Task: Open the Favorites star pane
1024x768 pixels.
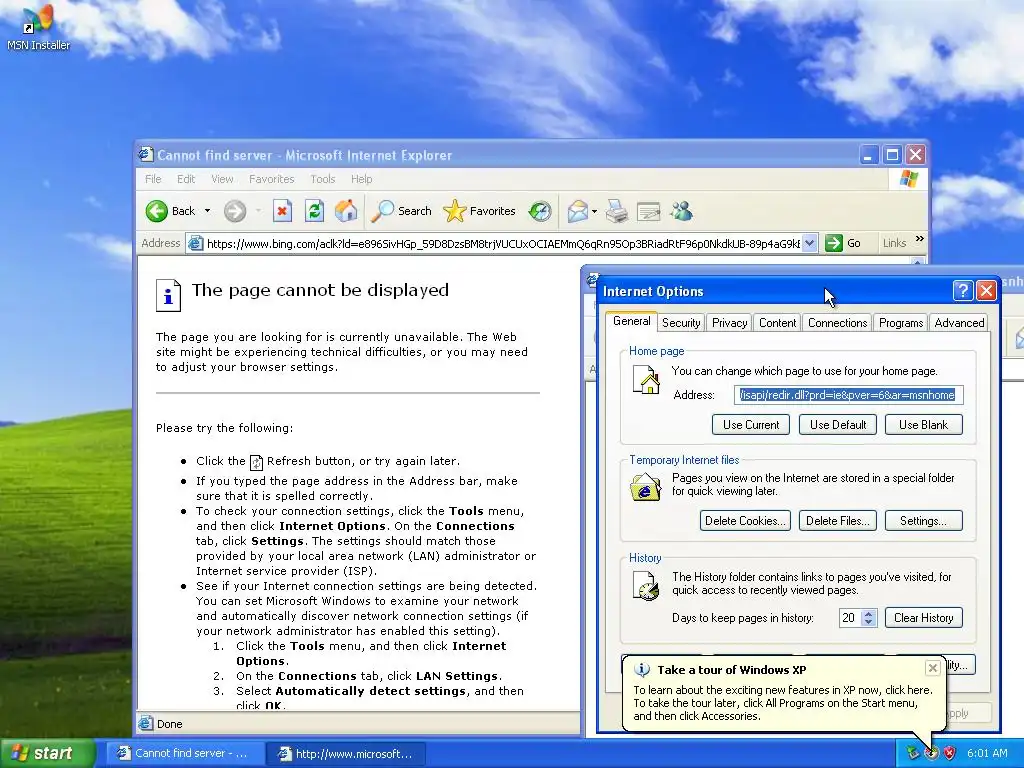Action: click(x=479, y=211)
